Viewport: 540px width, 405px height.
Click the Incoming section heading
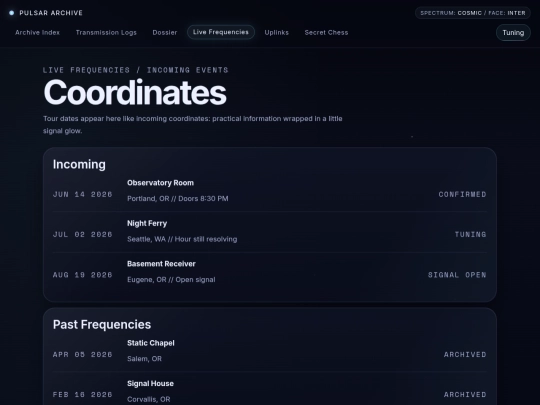[x=79, y=164]
